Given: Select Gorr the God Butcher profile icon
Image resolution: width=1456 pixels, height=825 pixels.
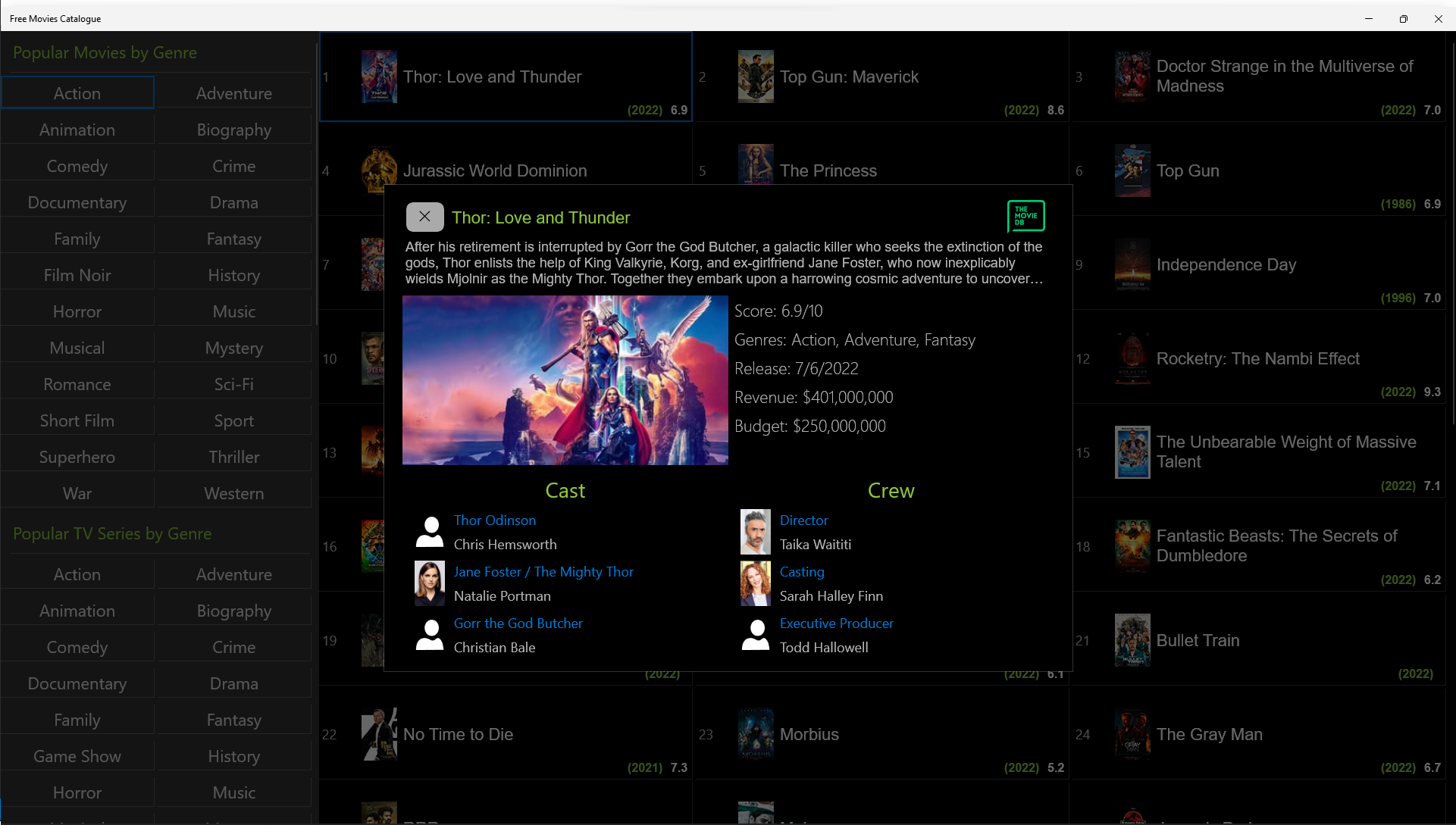Looking at the screenshot, I should (429, 635).
